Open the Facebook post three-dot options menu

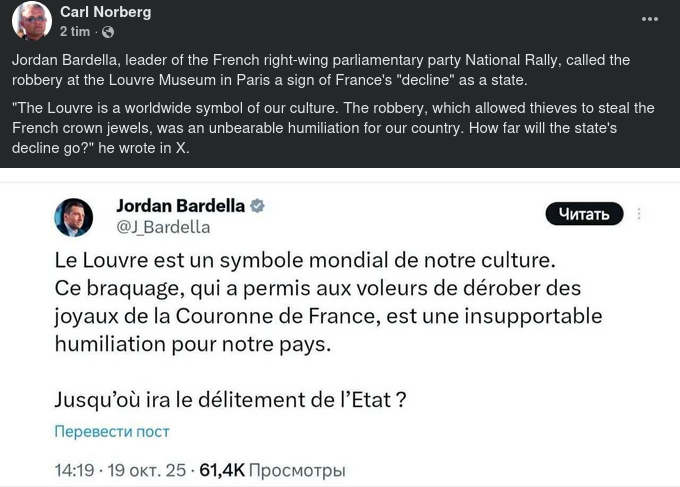point(650,20)
